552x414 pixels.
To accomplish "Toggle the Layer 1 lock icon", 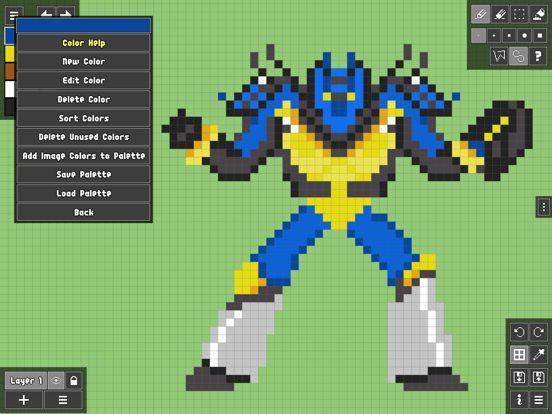I will [74, 381].
